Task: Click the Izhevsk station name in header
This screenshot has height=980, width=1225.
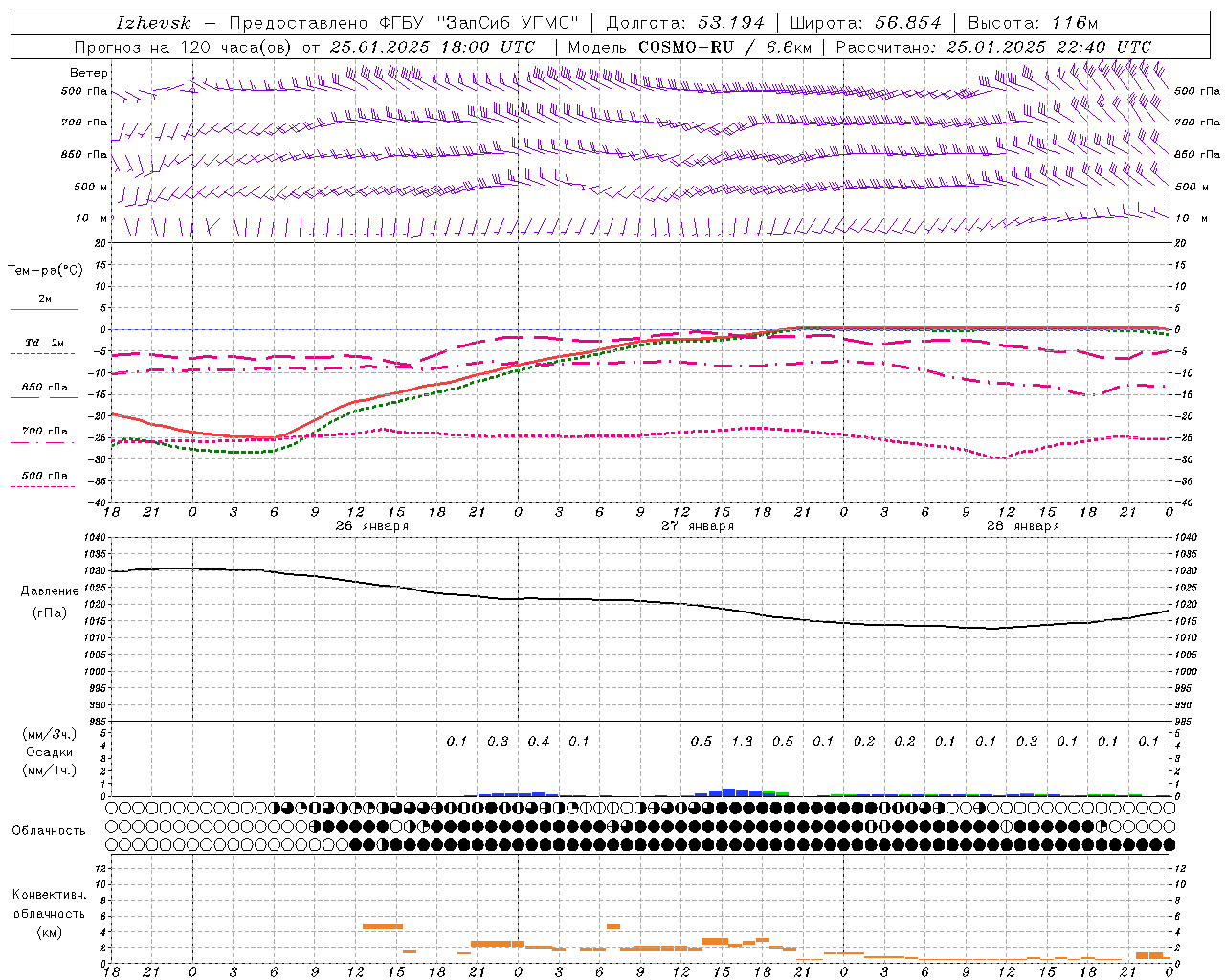Action: (x=154, y=23)
